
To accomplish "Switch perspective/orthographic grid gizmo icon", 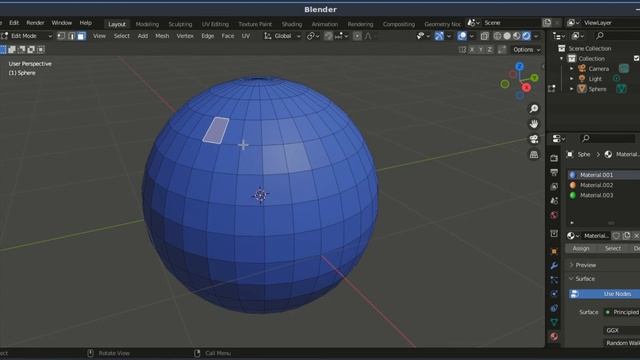I will [533, 155].
